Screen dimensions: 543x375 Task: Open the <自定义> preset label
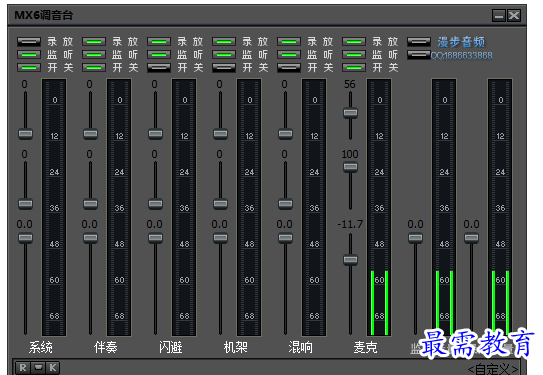click(x=493, y=369)
